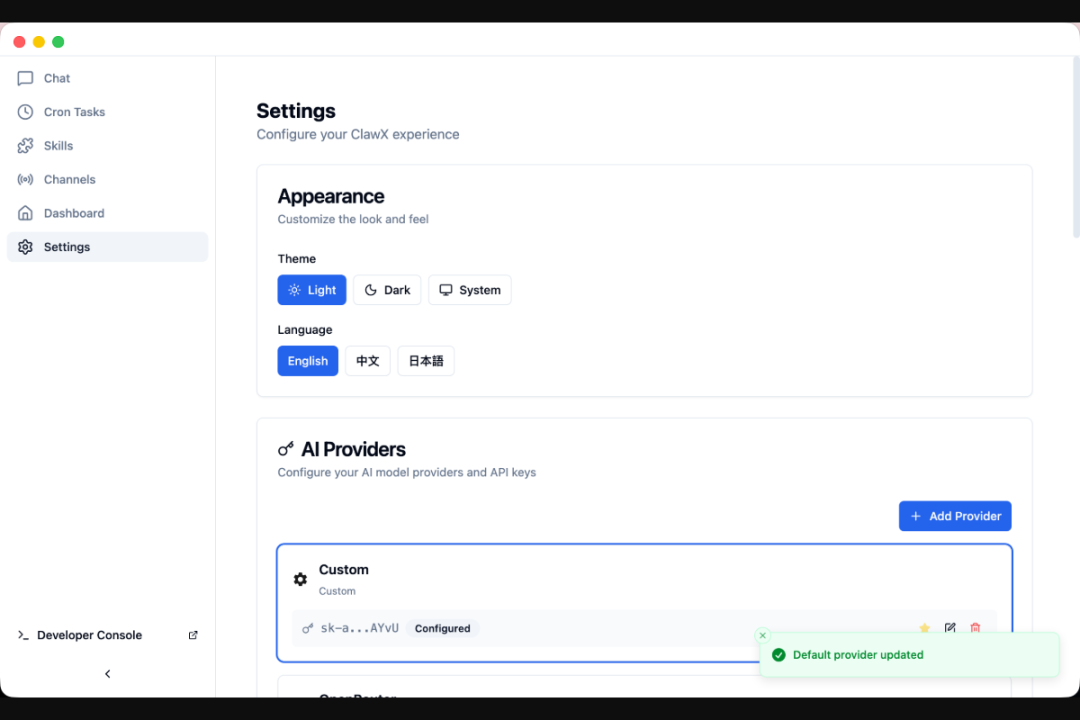
Task: Click the Dashboard home icon
Action: tap(25, 213)
